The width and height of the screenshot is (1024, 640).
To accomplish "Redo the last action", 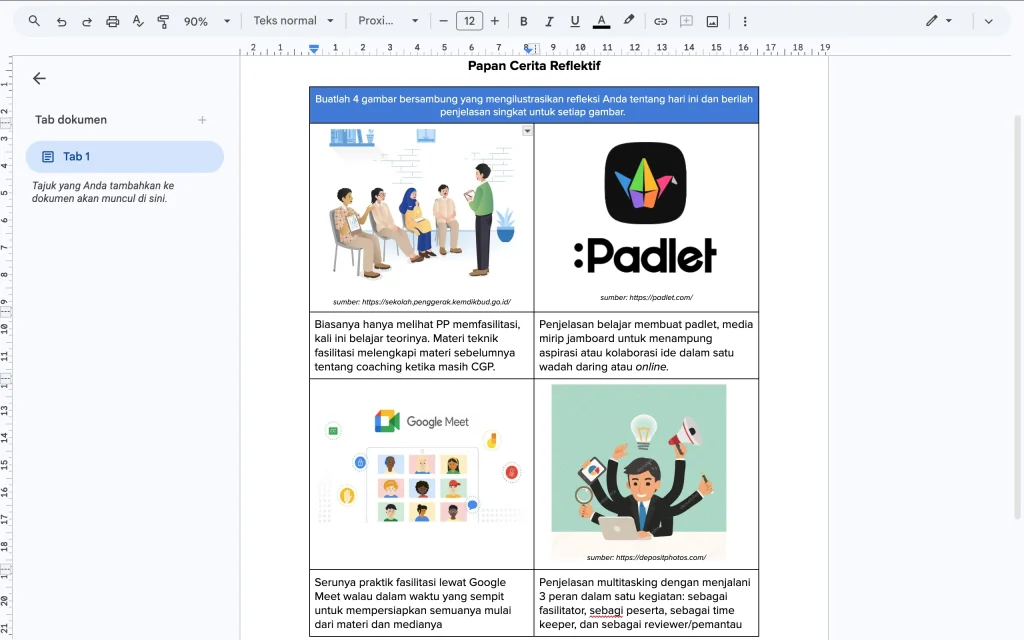I will coord(87,22).
